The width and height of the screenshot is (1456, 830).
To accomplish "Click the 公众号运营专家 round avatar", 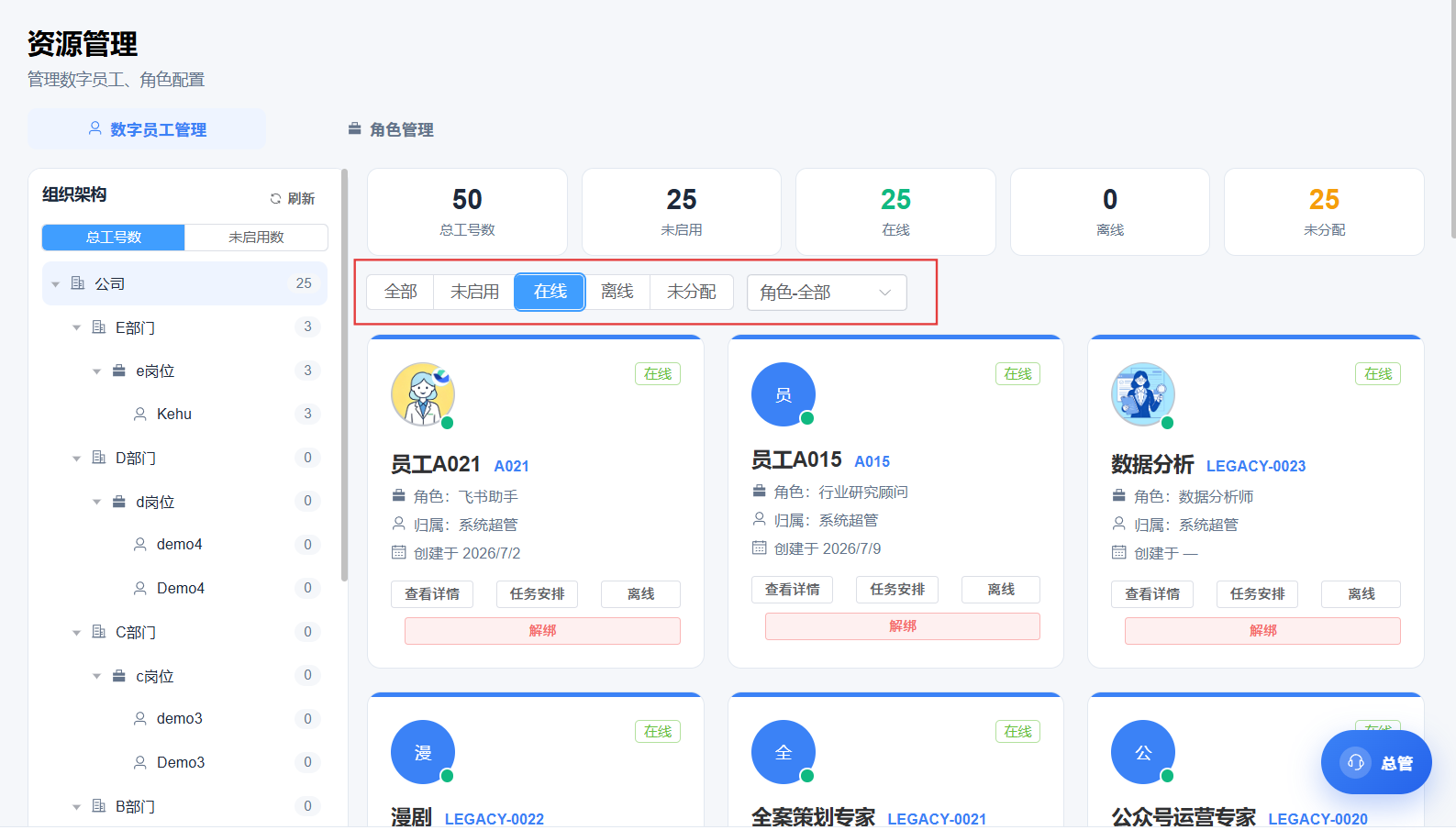I will pyautogui.click(x=1143, y=752).
